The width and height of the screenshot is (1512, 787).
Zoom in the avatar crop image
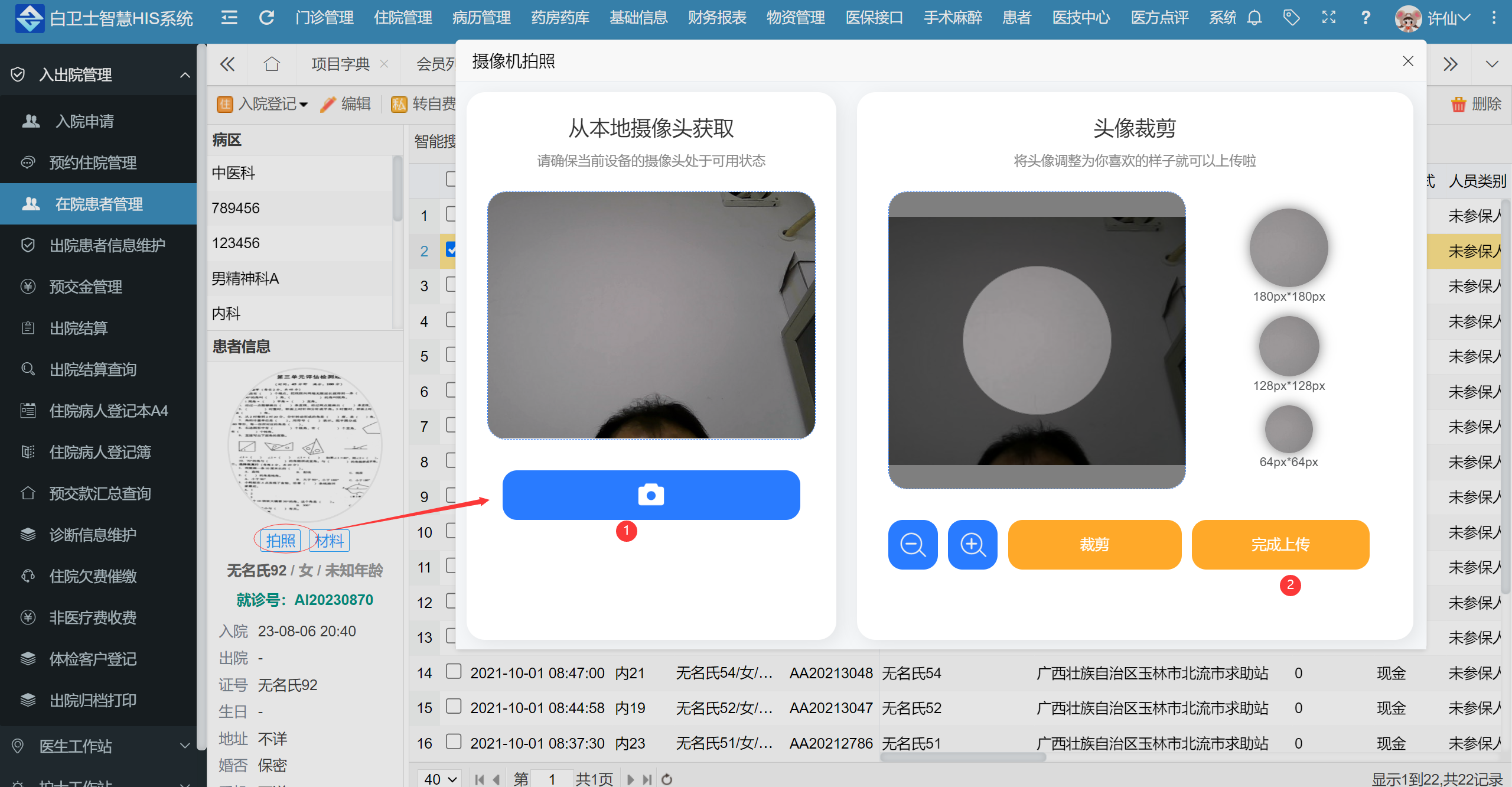pos(972,545)
